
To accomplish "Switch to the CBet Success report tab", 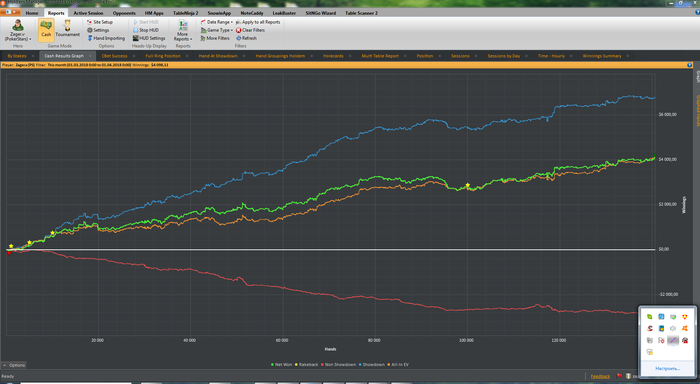I will pyautogui.click(x=114, y=56).
